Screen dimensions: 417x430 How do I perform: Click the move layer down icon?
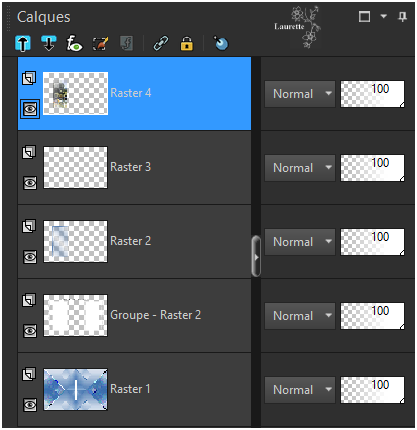pyautogui.click(x=49, y=43)
